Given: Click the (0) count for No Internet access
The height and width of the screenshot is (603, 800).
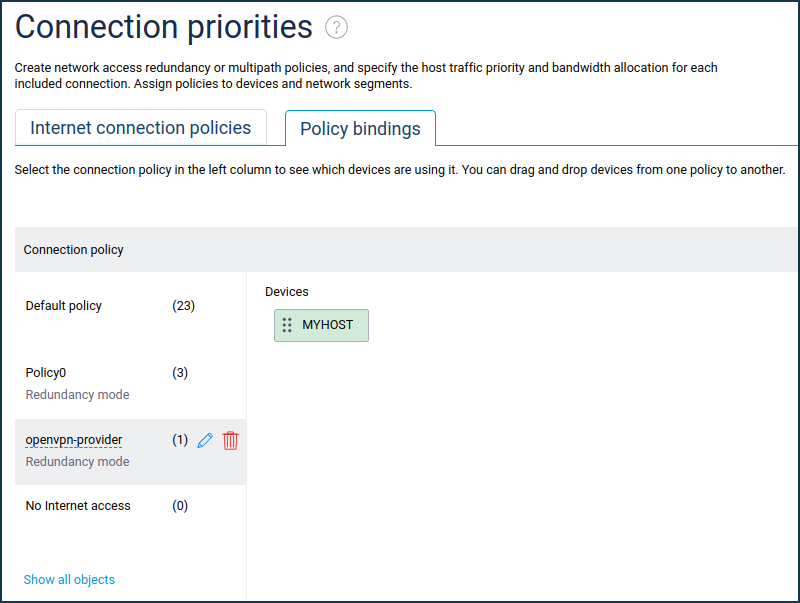Looking at the screenshot, I should pos(180,506).
